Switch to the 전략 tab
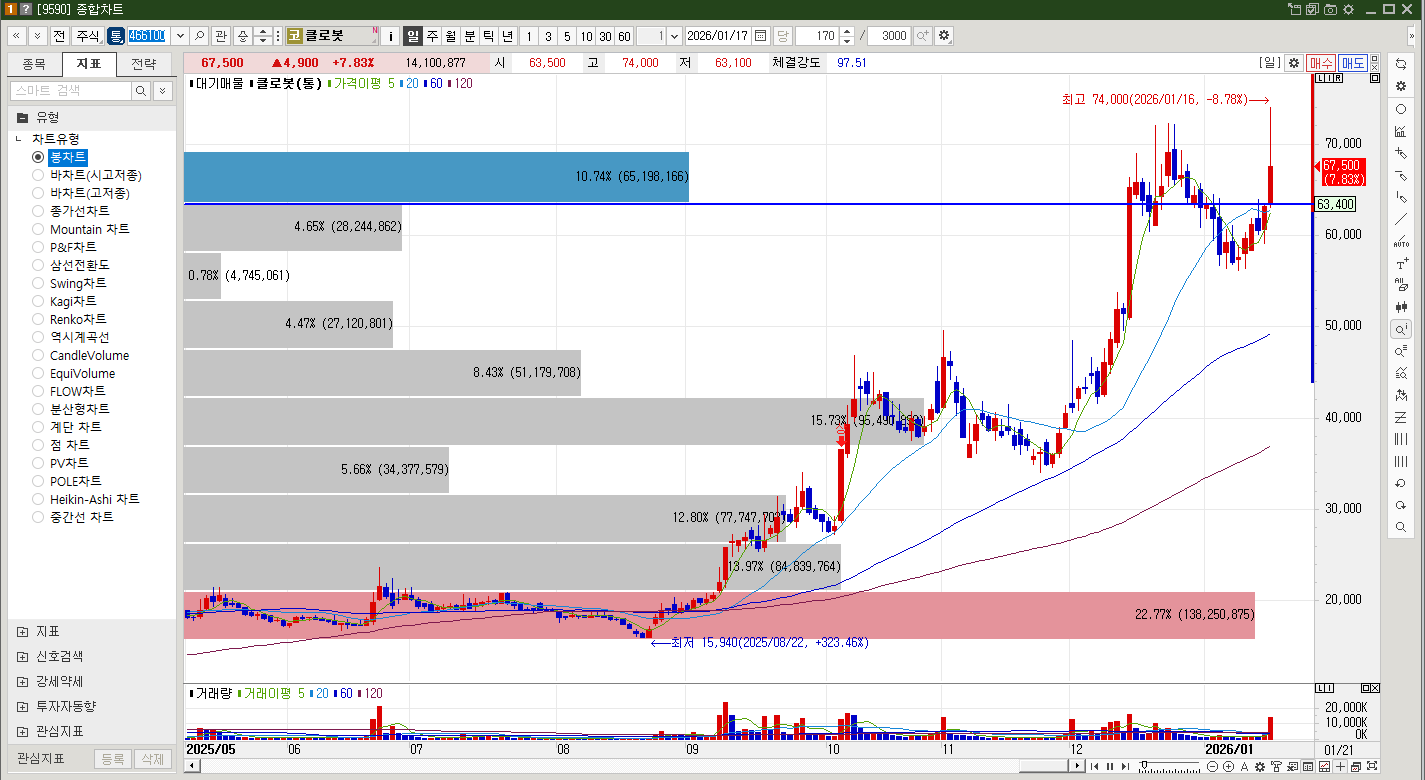The image size is (1425, 780). (144, 64)
